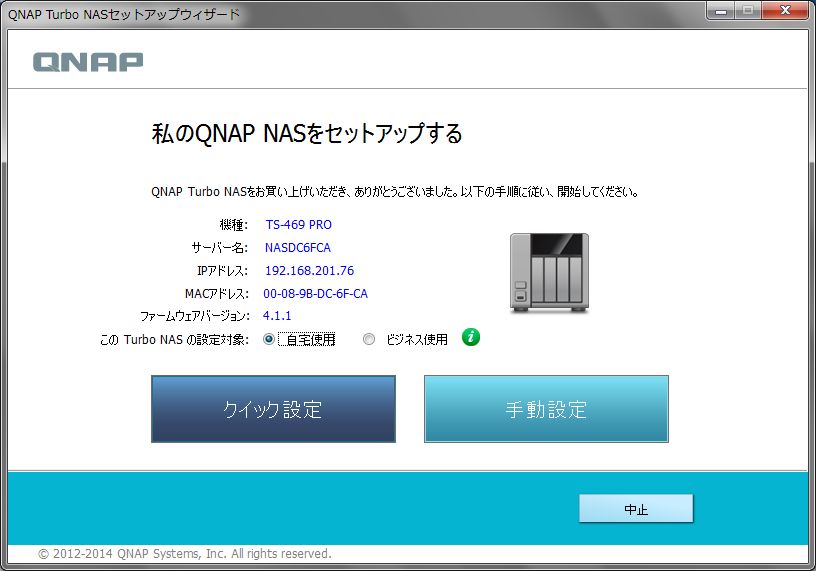Click the copyright notice text

tap(185, 553)
